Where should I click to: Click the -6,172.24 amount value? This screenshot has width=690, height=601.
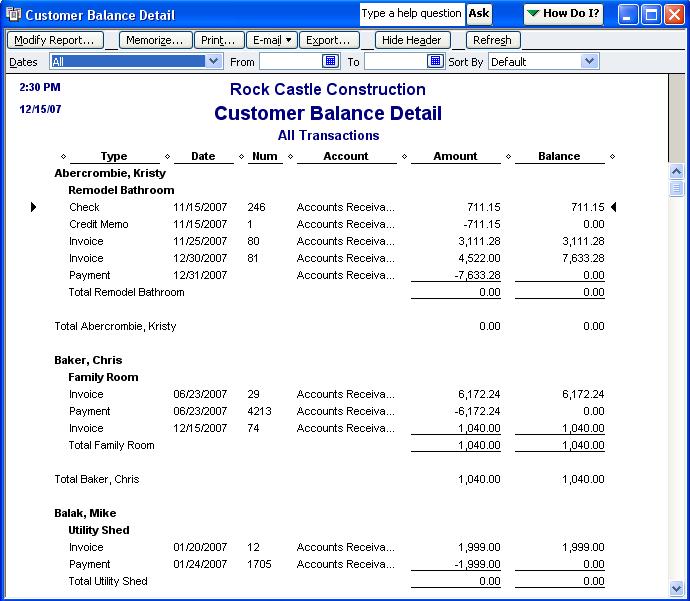pyautogui.click(x=477, y=411)
